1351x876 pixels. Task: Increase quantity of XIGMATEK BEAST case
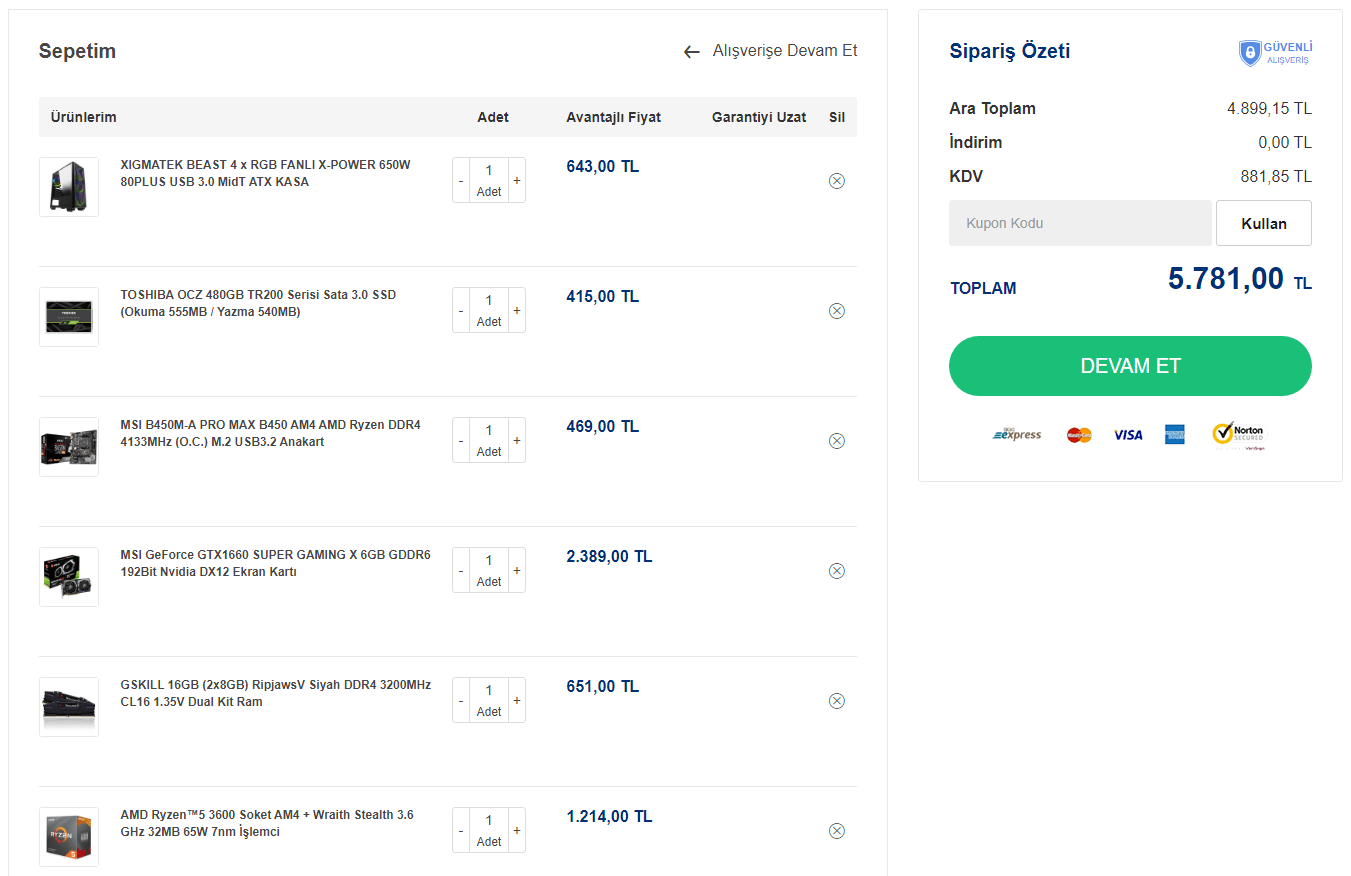click(517, 181)
